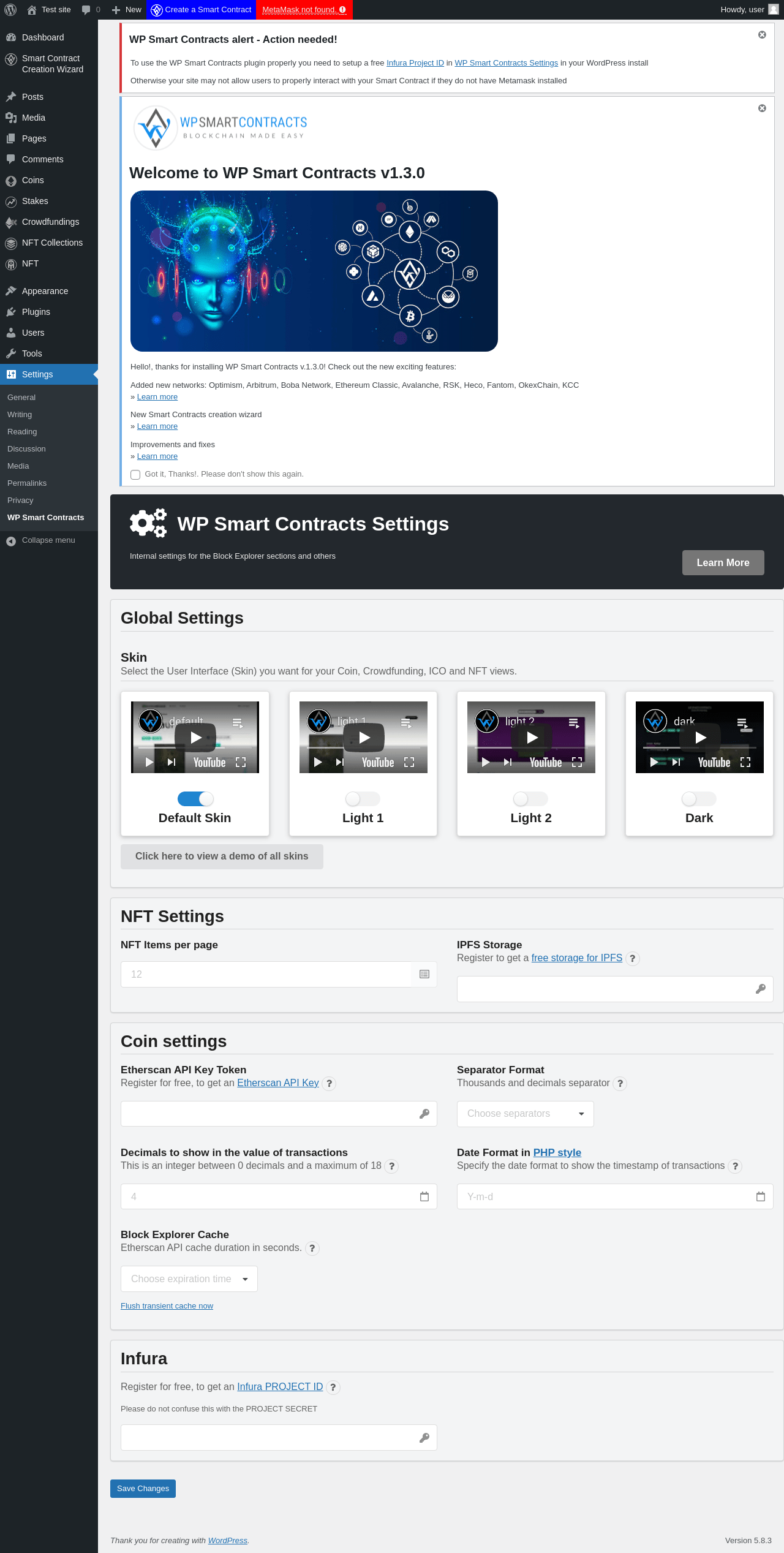Click help icon beside date format description
Viewport: 784px width, 1553px height.
click(x=735, y=1166)
